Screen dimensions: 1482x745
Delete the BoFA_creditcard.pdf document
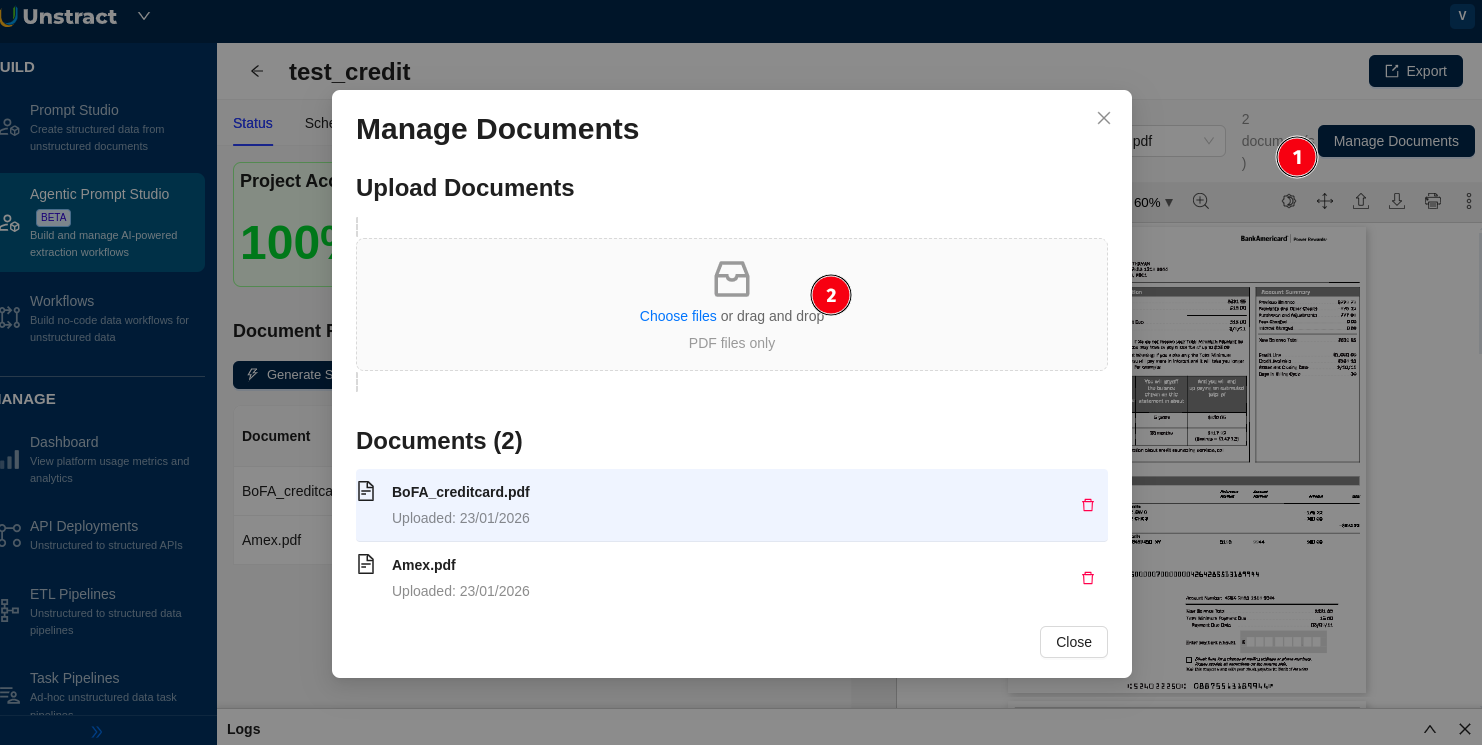click(x=1088, y=505)
